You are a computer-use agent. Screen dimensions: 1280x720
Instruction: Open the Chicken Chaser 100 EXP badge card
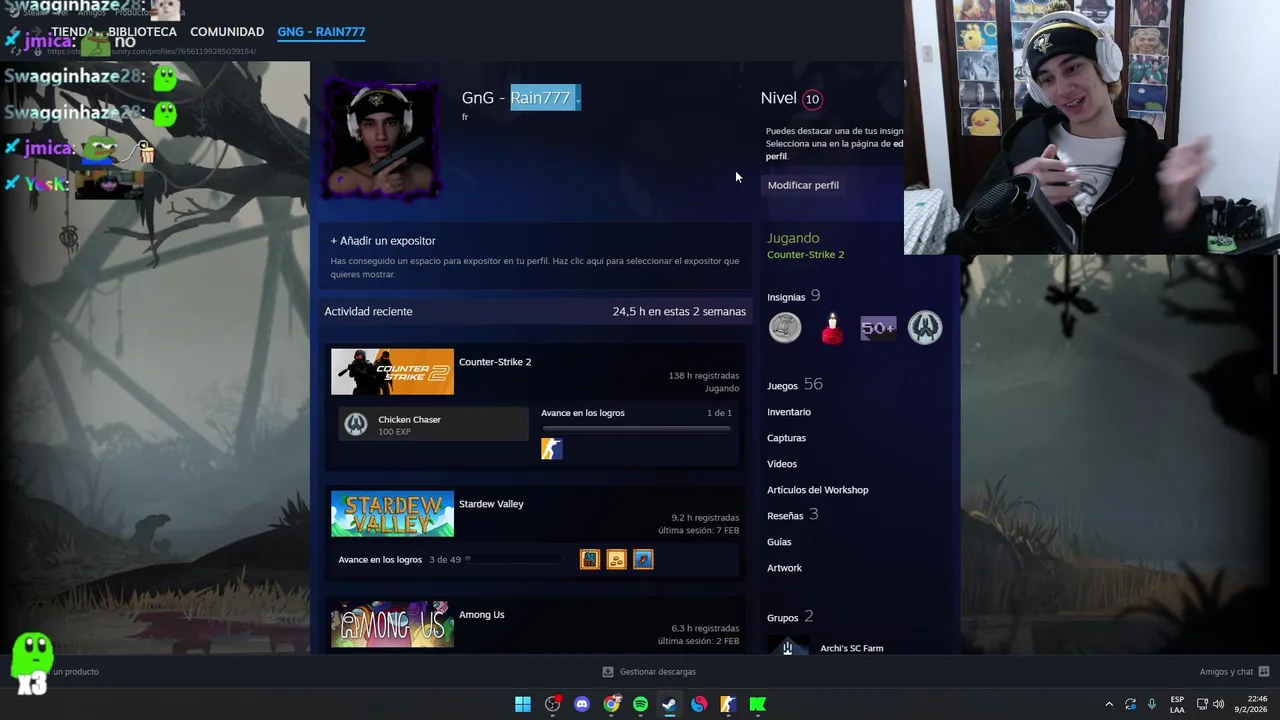[433, 425]
